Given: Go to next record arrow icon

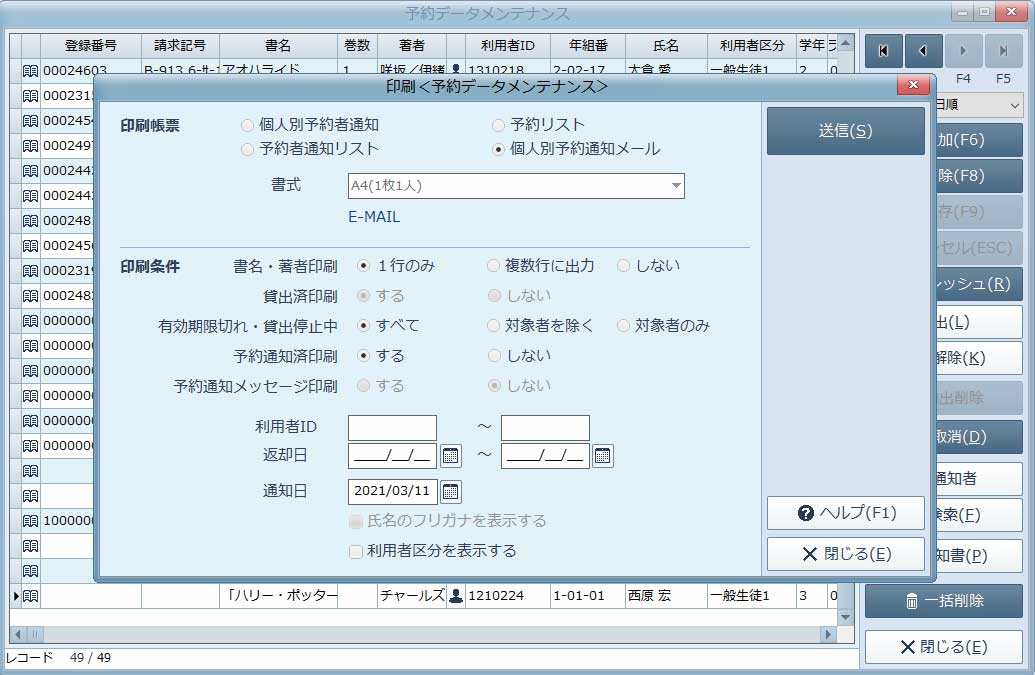Looking at the screenshot, I should (962, 51).
